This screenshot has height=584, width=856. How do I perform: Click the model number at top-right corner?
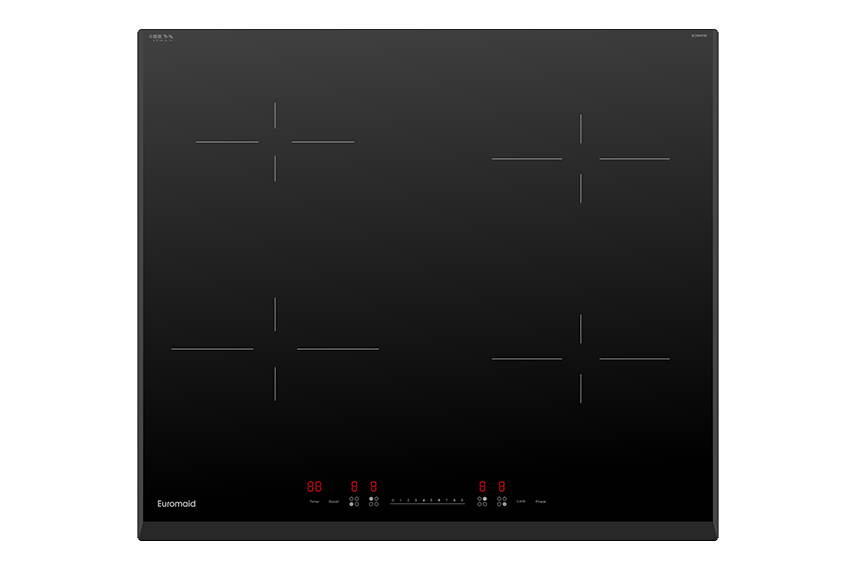pyautogui.click(x=699, y=35)
